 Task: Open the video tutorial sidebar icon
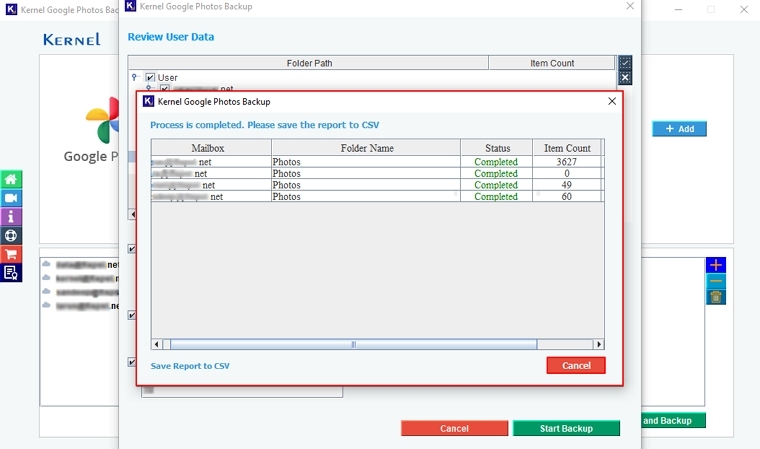tap(11, 198)
